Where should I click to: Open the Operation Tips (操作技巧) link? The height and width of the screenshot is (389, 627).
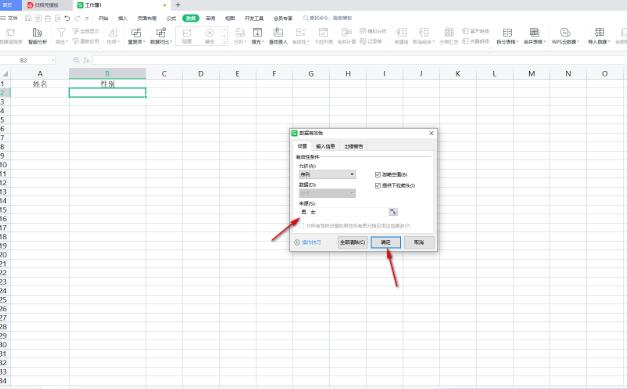[x=308, y=242]
